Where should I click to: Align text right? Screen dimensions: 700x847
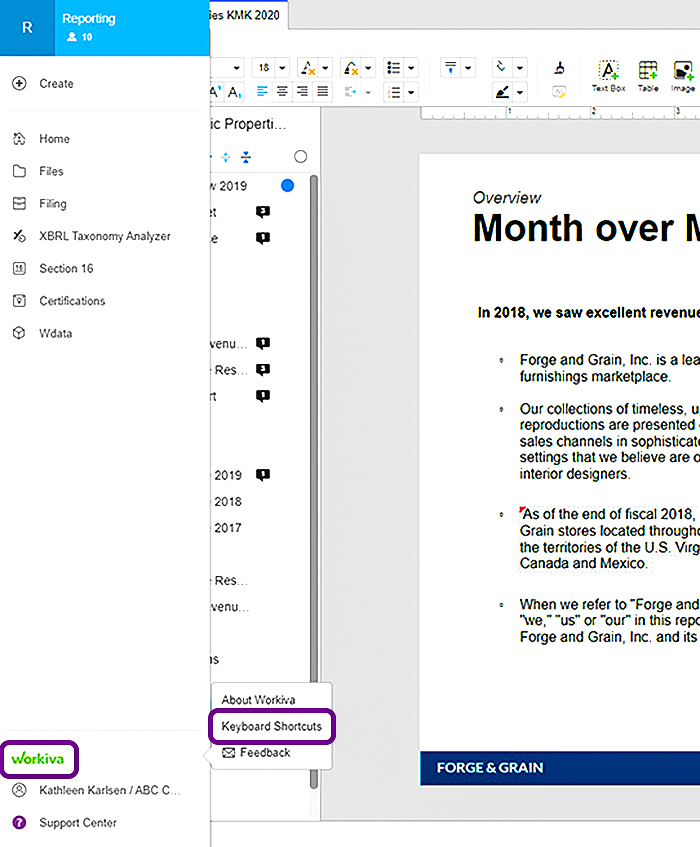(302, 91)
